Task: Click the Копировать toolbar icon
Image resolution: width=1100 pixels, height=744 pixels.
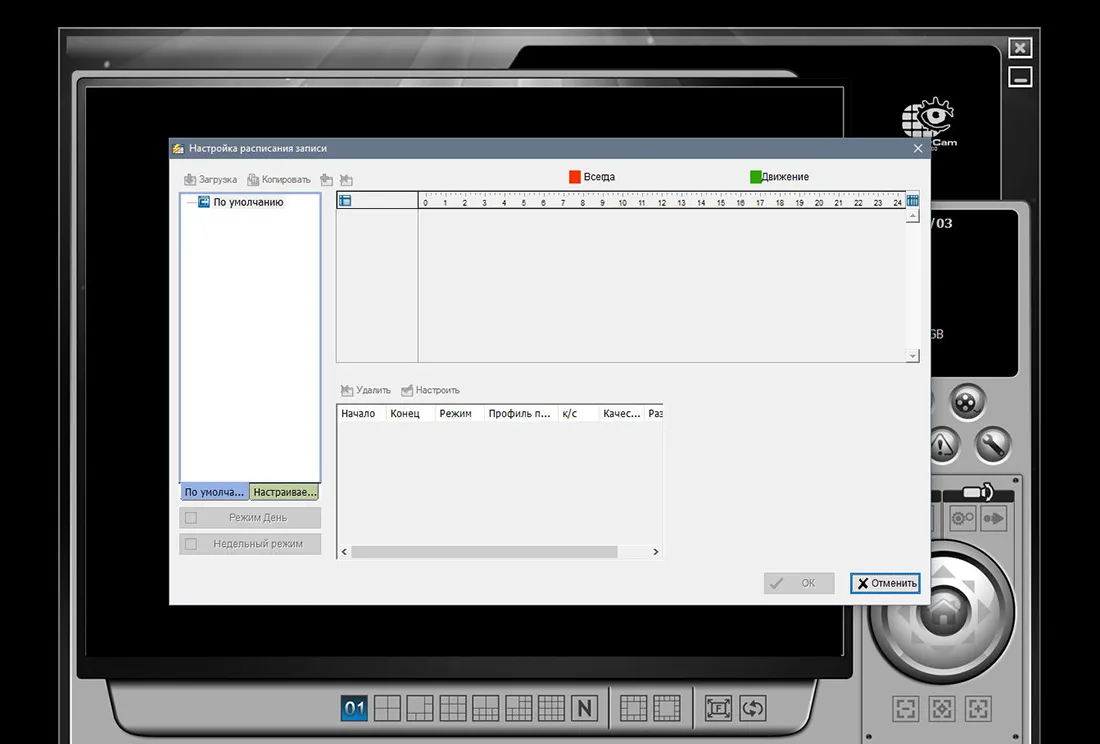Action: click(253, 180)
